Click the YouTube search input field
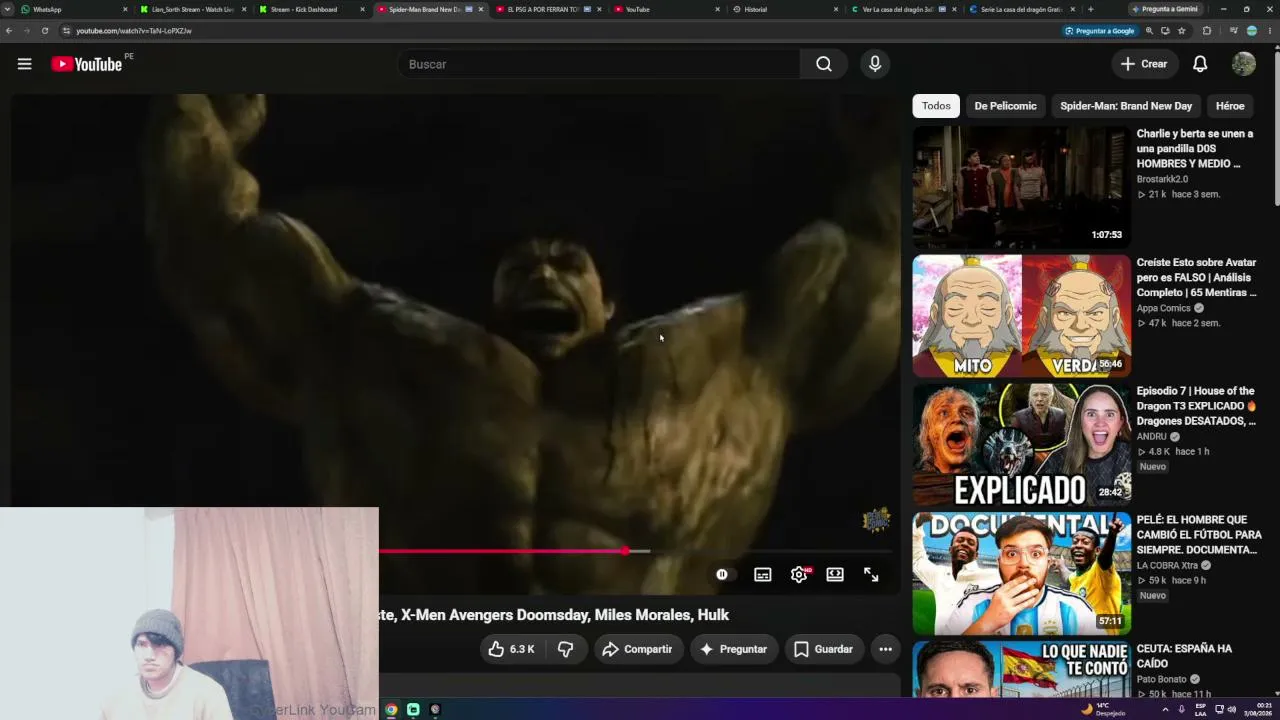 pyautogui.click(x=598, y=64)
